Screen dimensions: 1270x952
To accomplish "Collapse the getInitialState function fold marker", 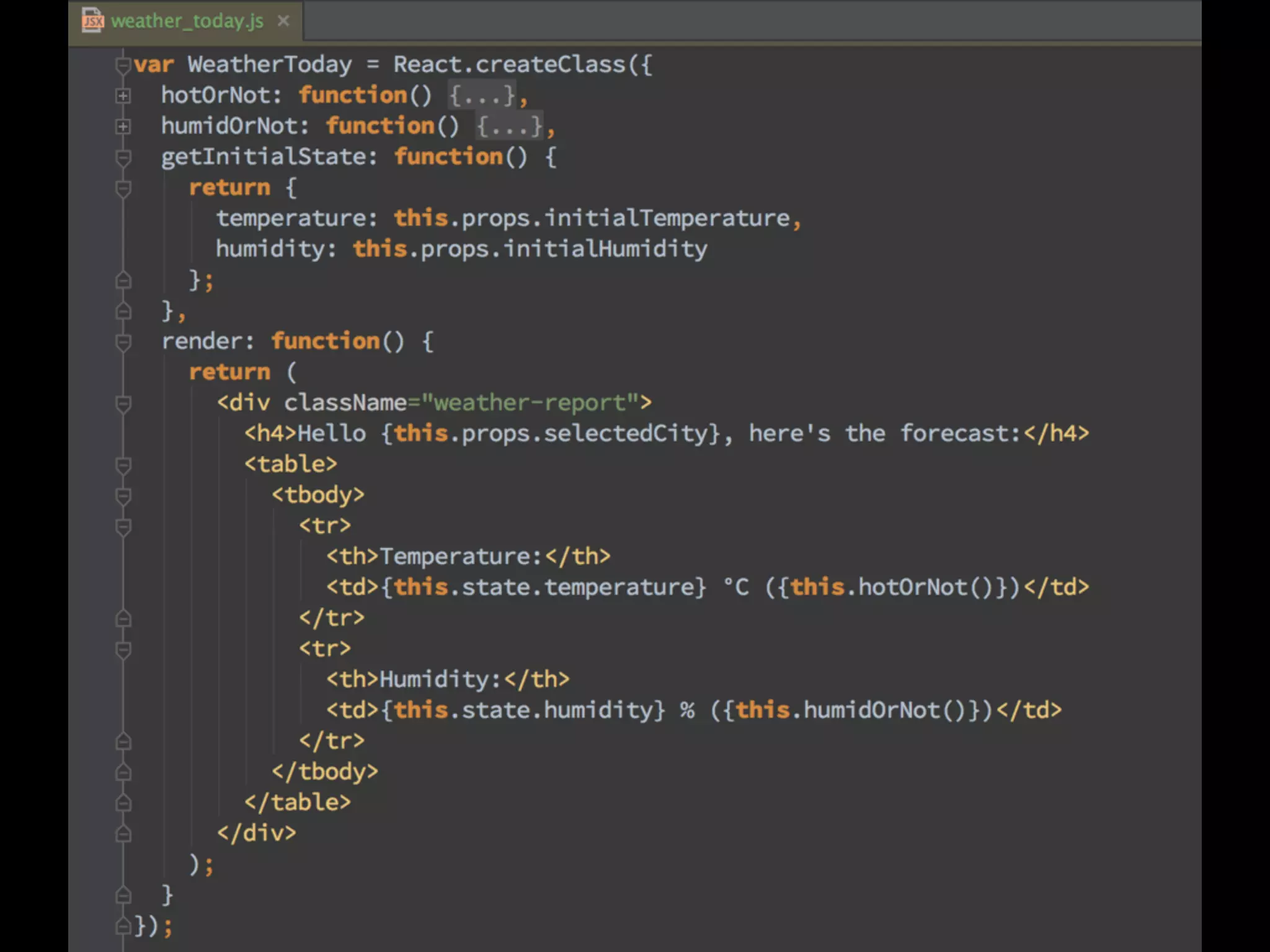I will click(x=123, y=157).
